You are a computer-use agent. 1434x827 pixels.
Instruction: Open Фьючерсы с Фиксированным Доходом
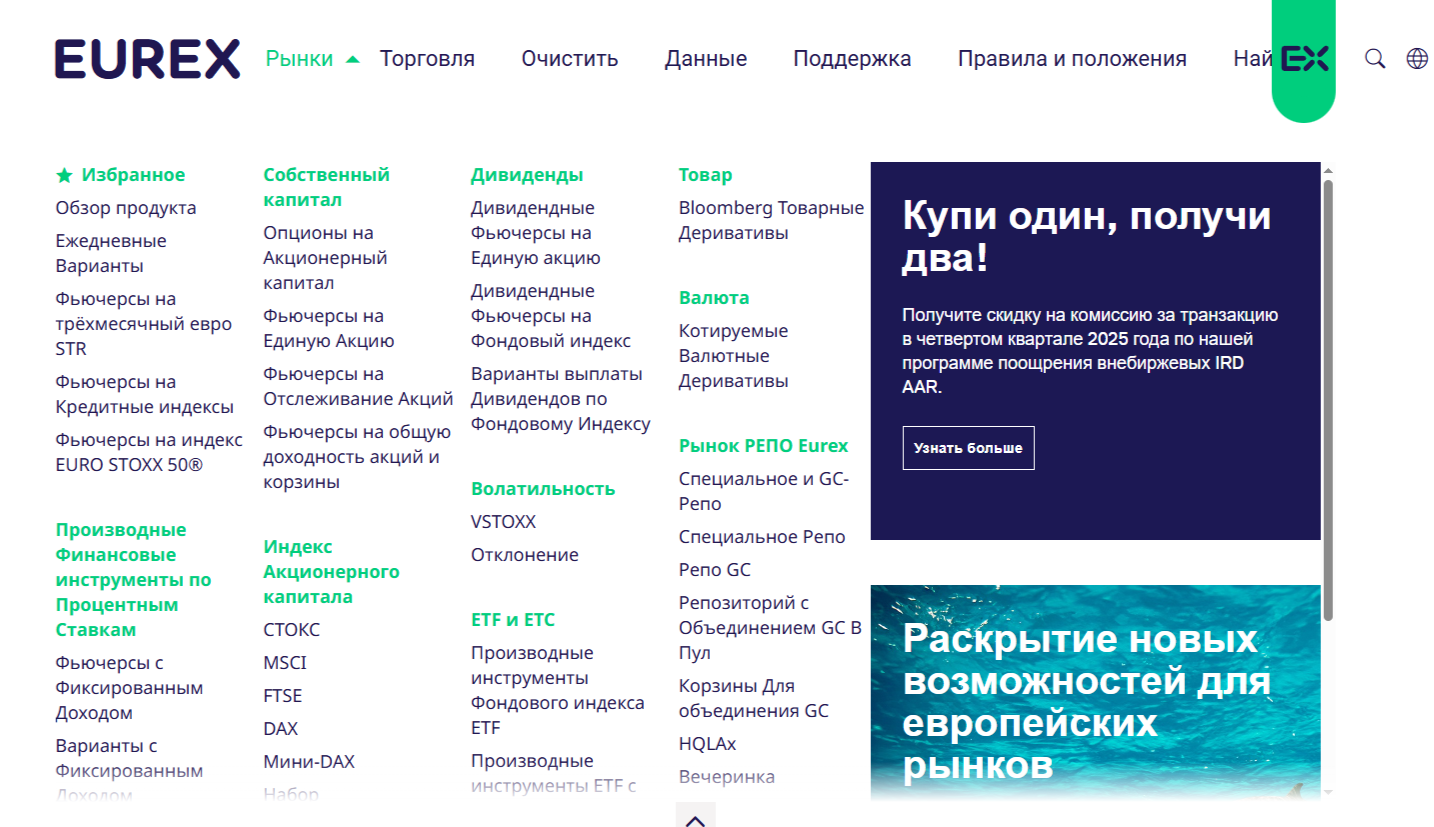point(129,688)
